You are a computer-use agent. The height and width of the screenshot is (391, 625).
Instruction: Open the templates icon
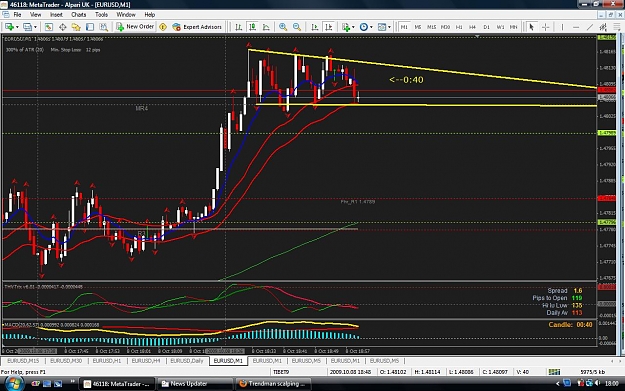click(381, 27)
